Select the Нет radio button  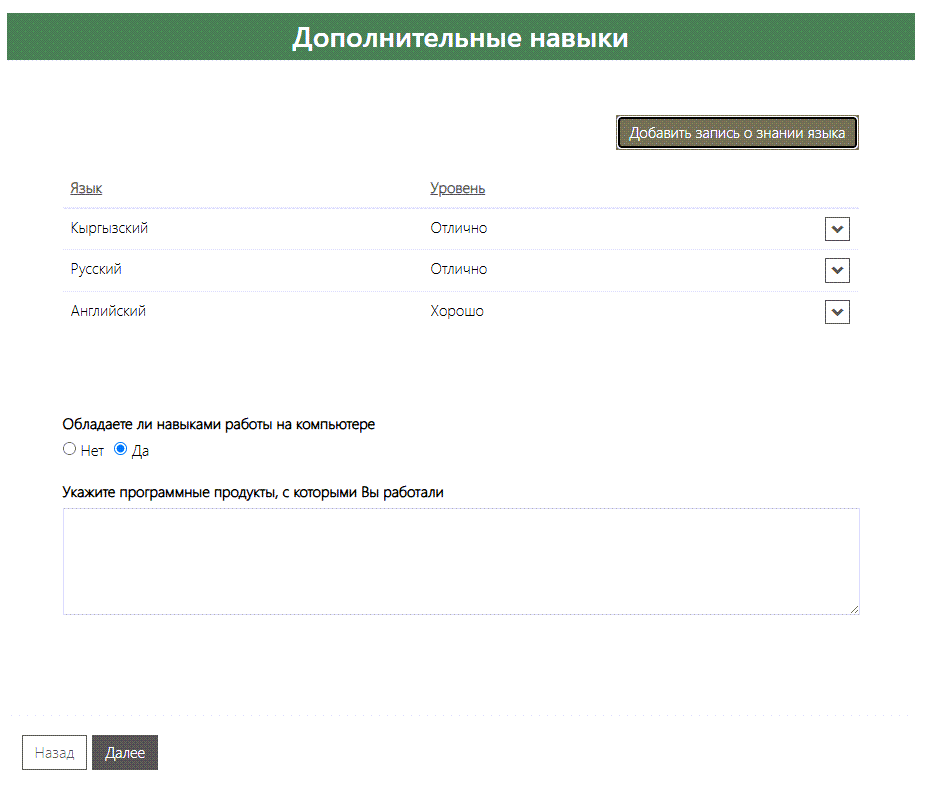[x=68, y=449]
